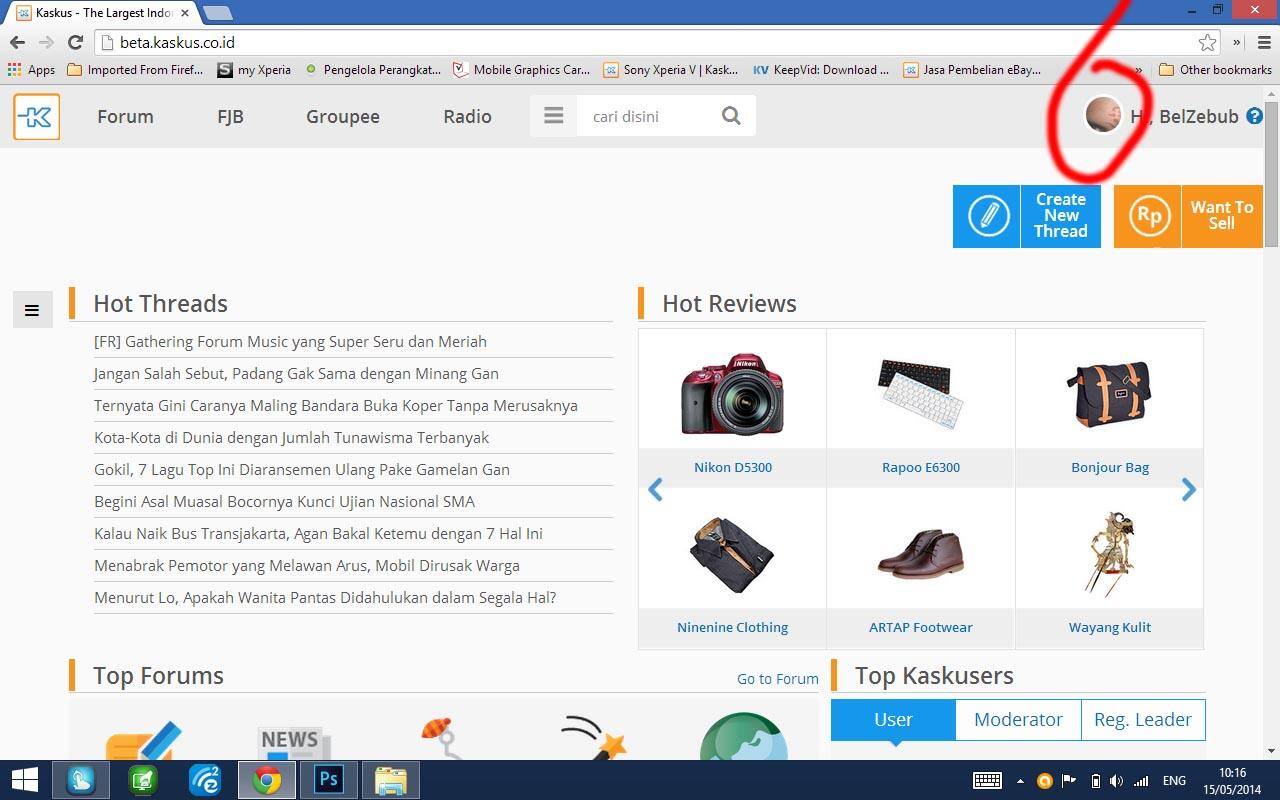Open Photoshop from the taskbar
This screenshot has width=1280, height=800.
point(329,780)
